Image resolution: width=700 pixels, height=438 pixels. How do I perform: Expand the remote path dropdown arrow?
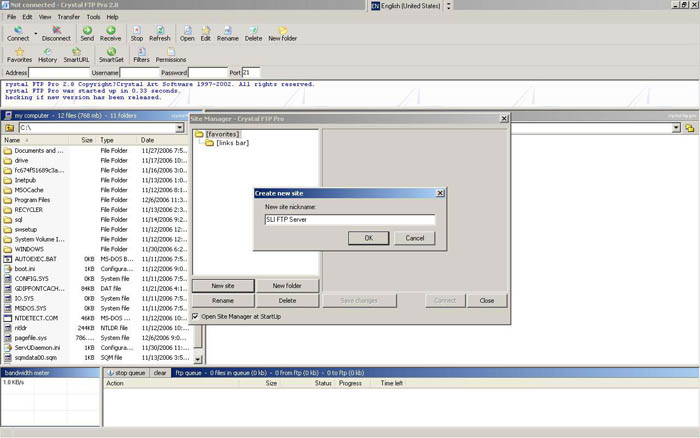point(676,128)
